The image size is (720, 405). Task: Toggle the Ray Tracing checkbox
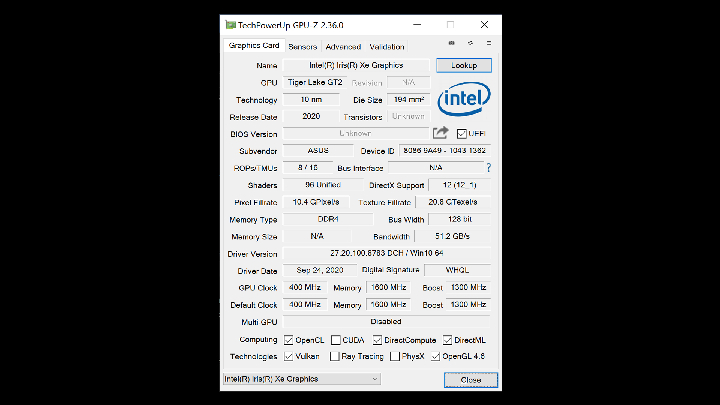[335, 356]
